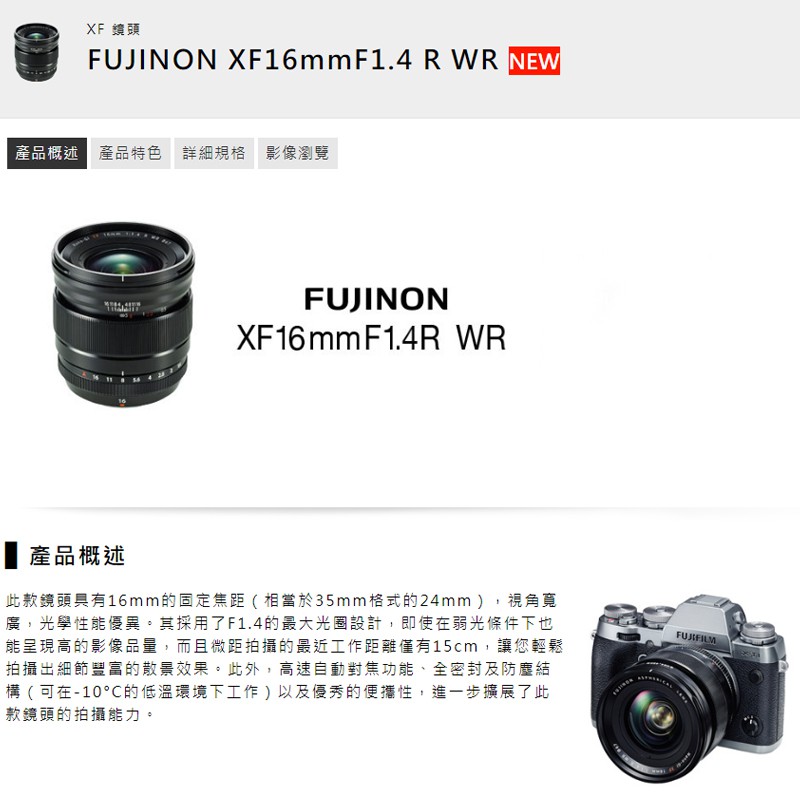Image resolution: width=800 pixels, height=800 pixels.
Task: Click the 35mm格式的24mm text in description
Action: point(393,601)
